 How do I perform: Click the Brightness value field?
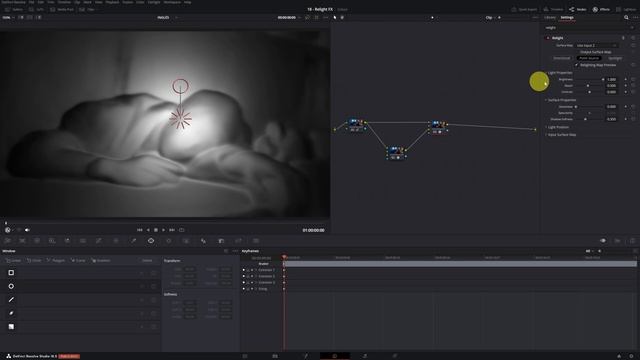point(611,79)
